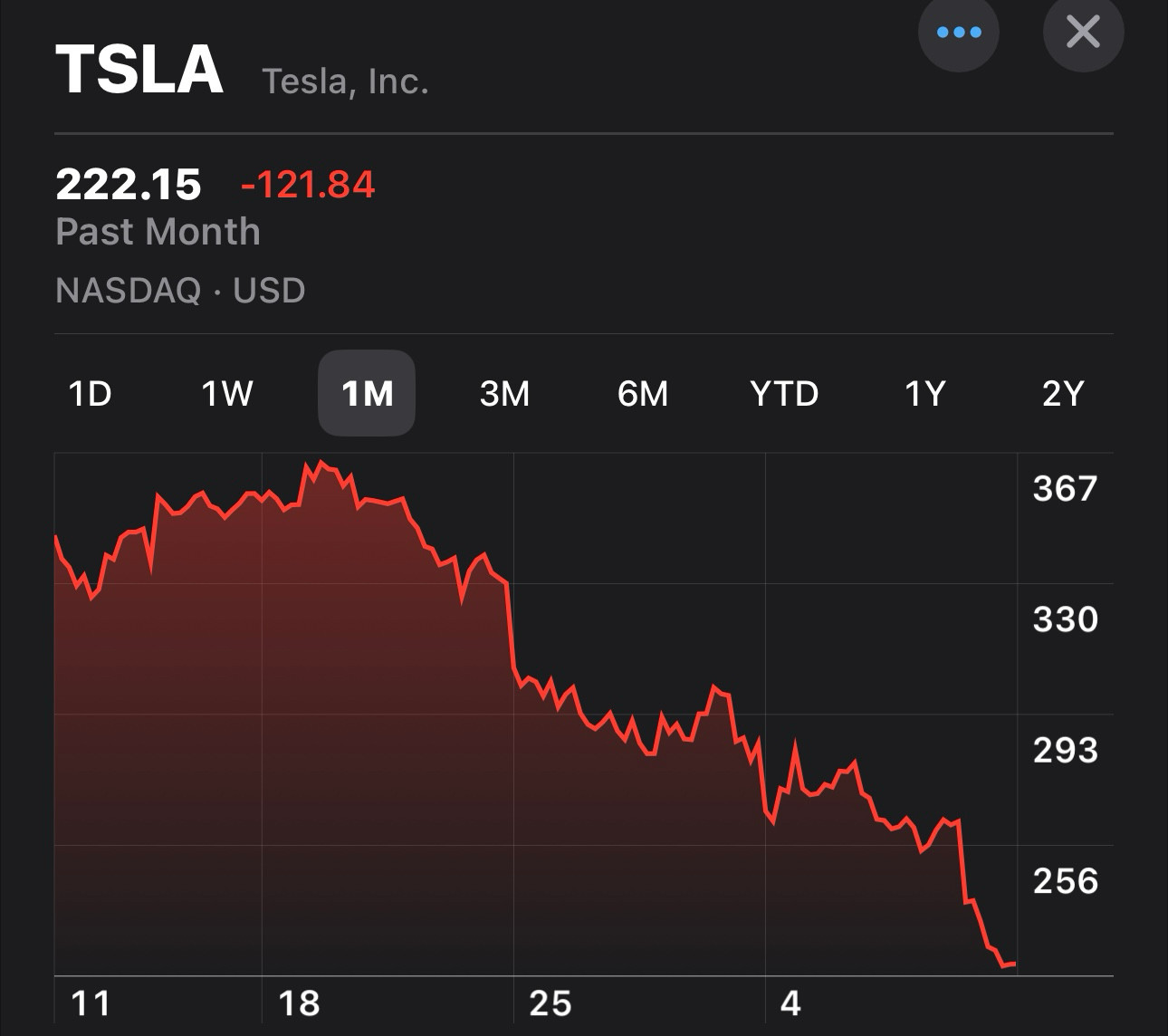Tap the 222.15 current price

tap(129, 185)
